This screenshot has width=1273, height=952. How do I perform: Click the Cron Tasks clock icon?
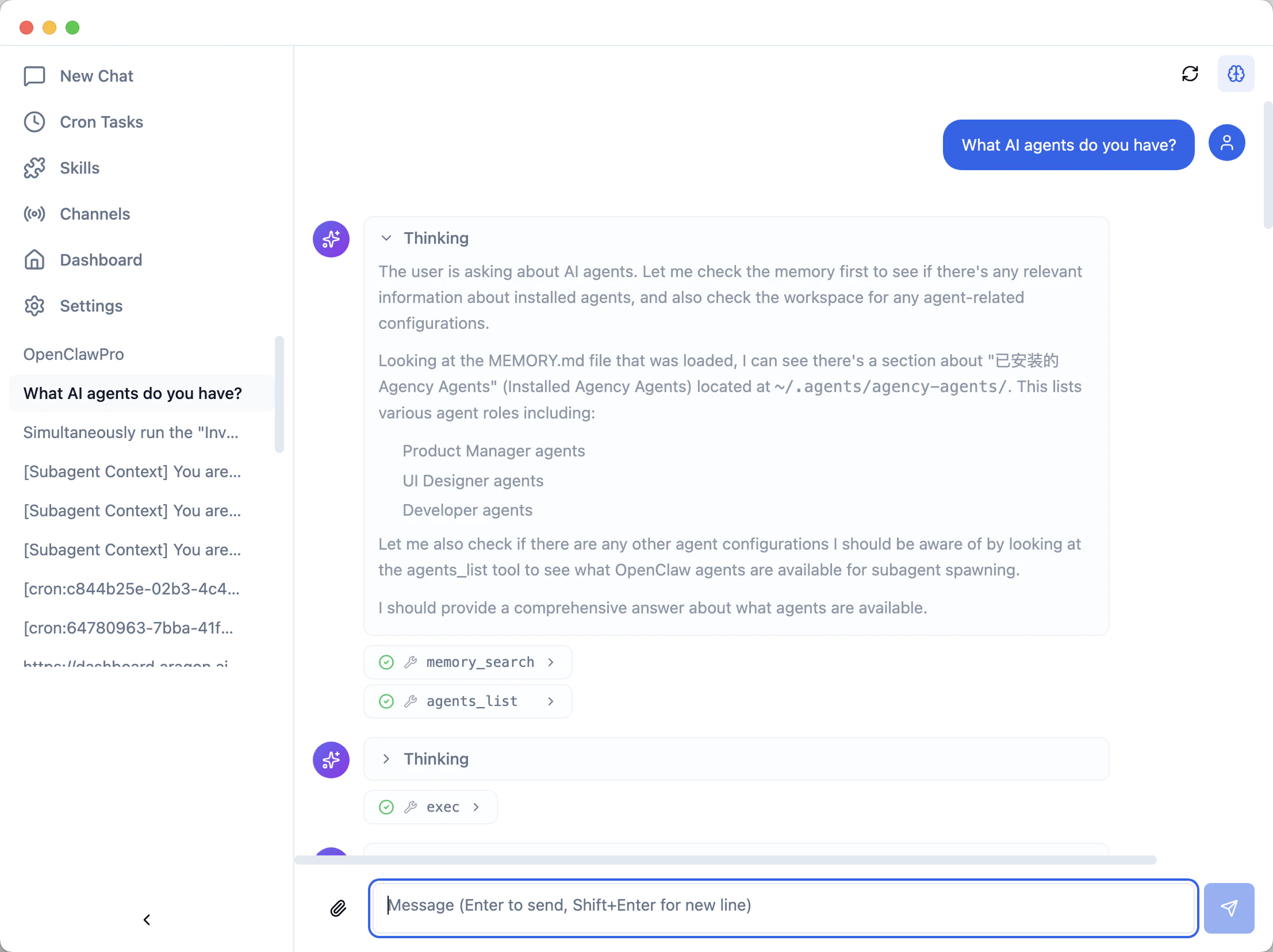[34, 122]
